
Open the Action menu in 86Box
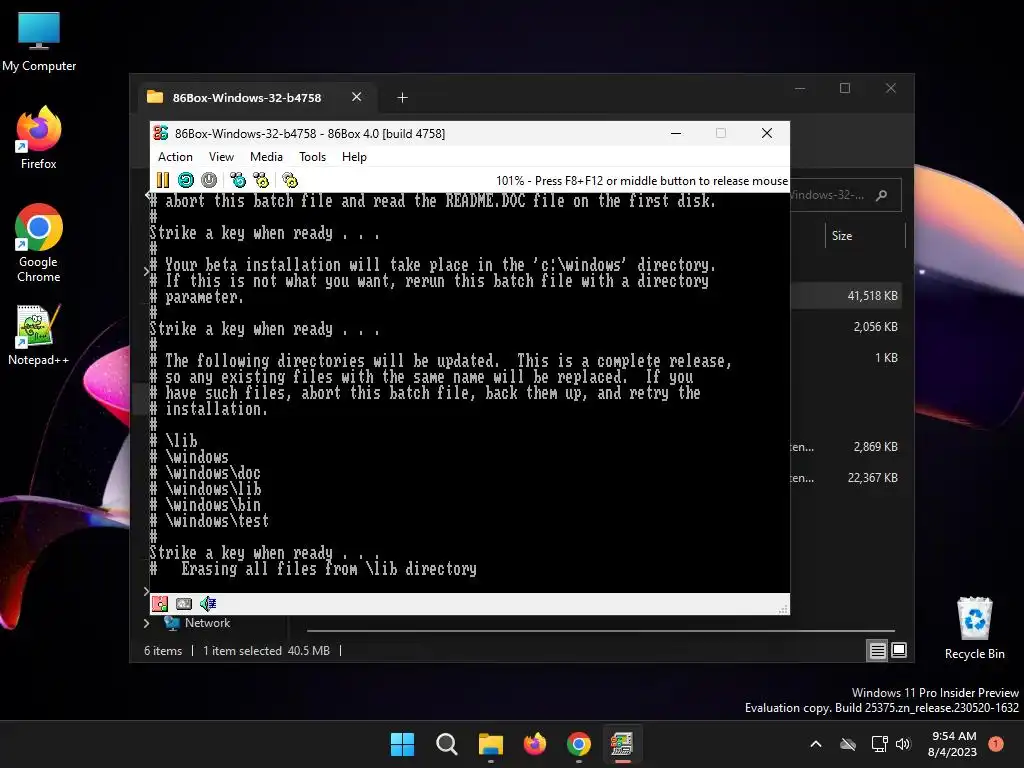[175, 157]
